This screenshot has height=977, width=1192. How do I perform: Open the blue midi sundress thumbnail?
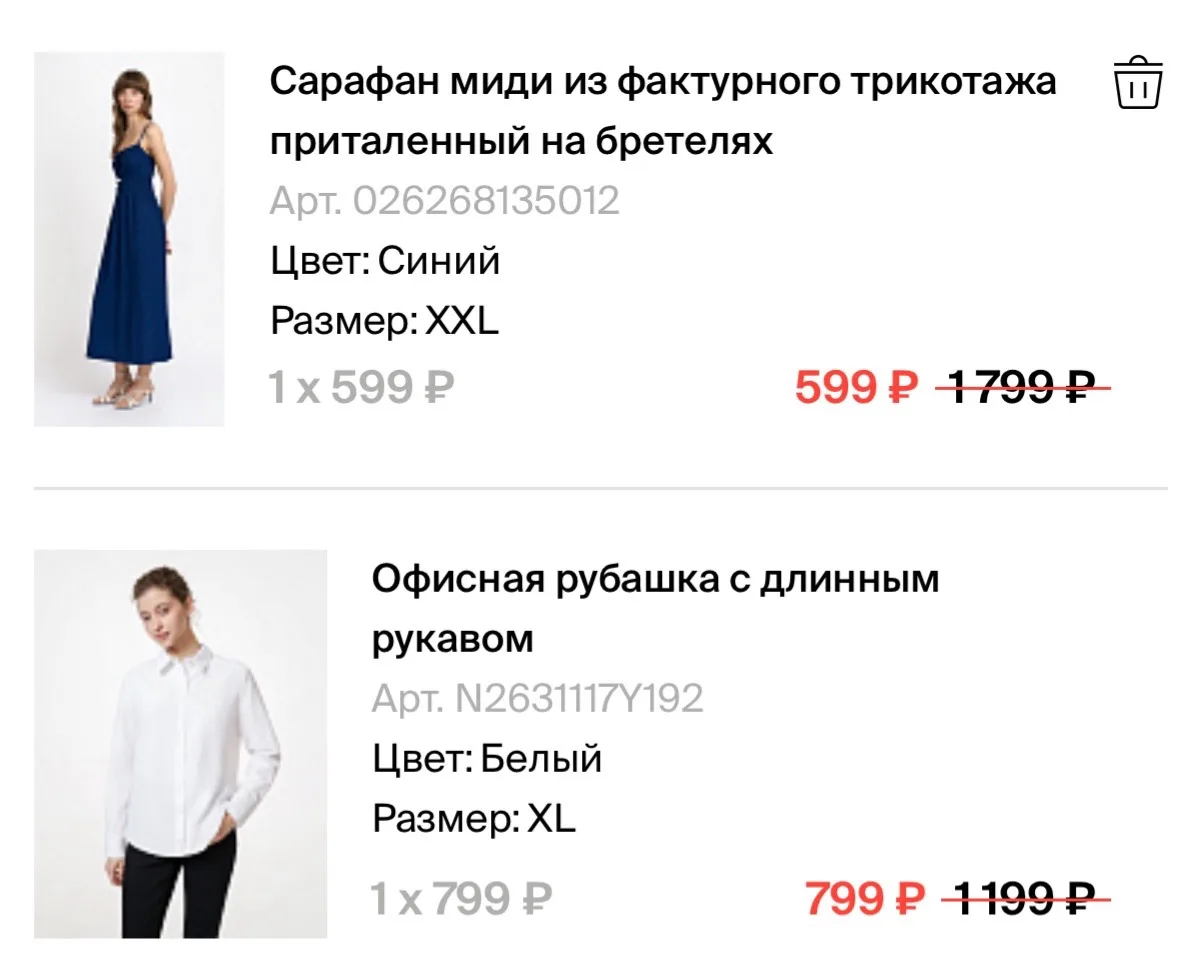(129, 239)
